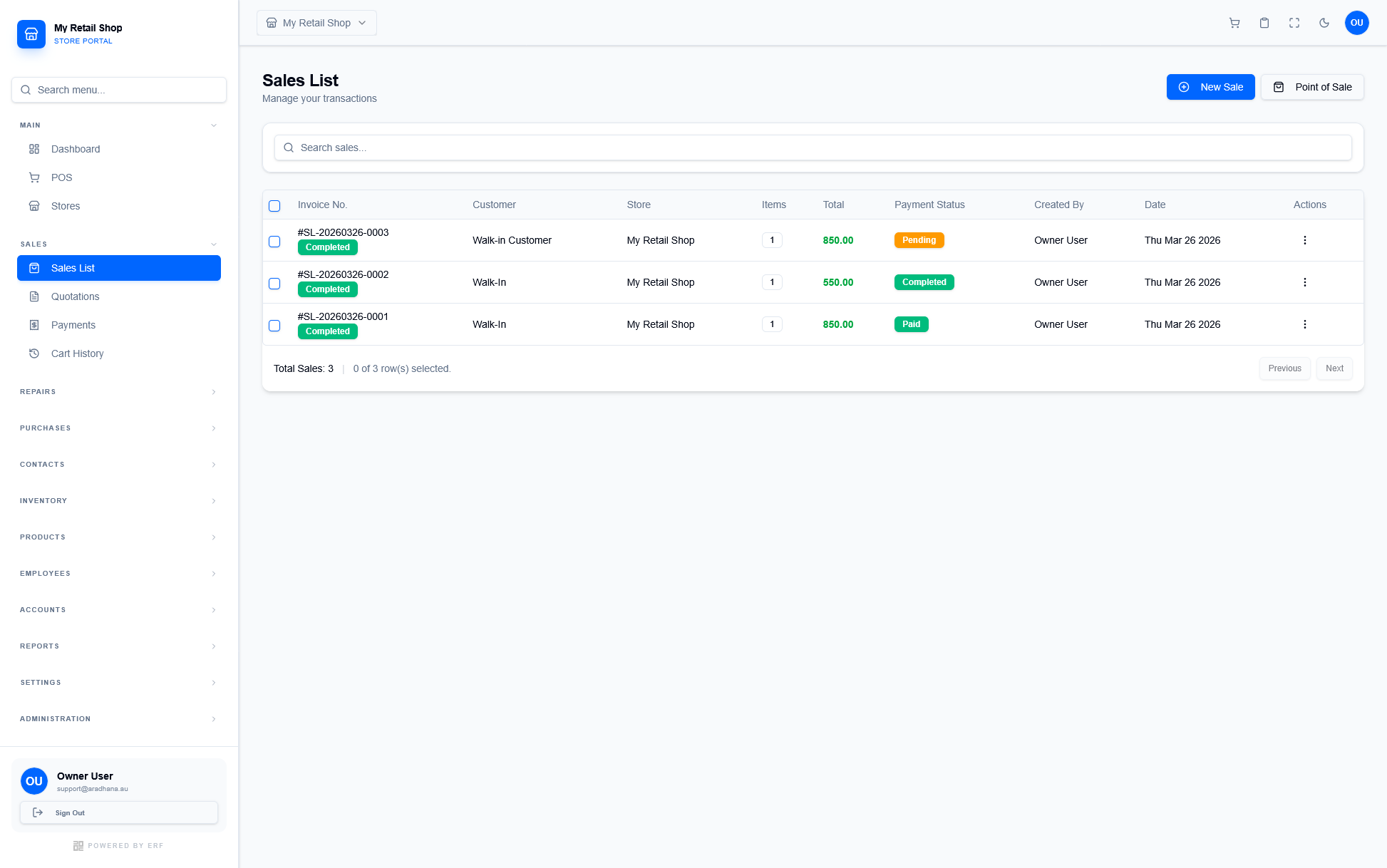The width and height of the screenshot is (1387, 868).
Task: Click the Pending payment status badge
Action: (919, 240)
